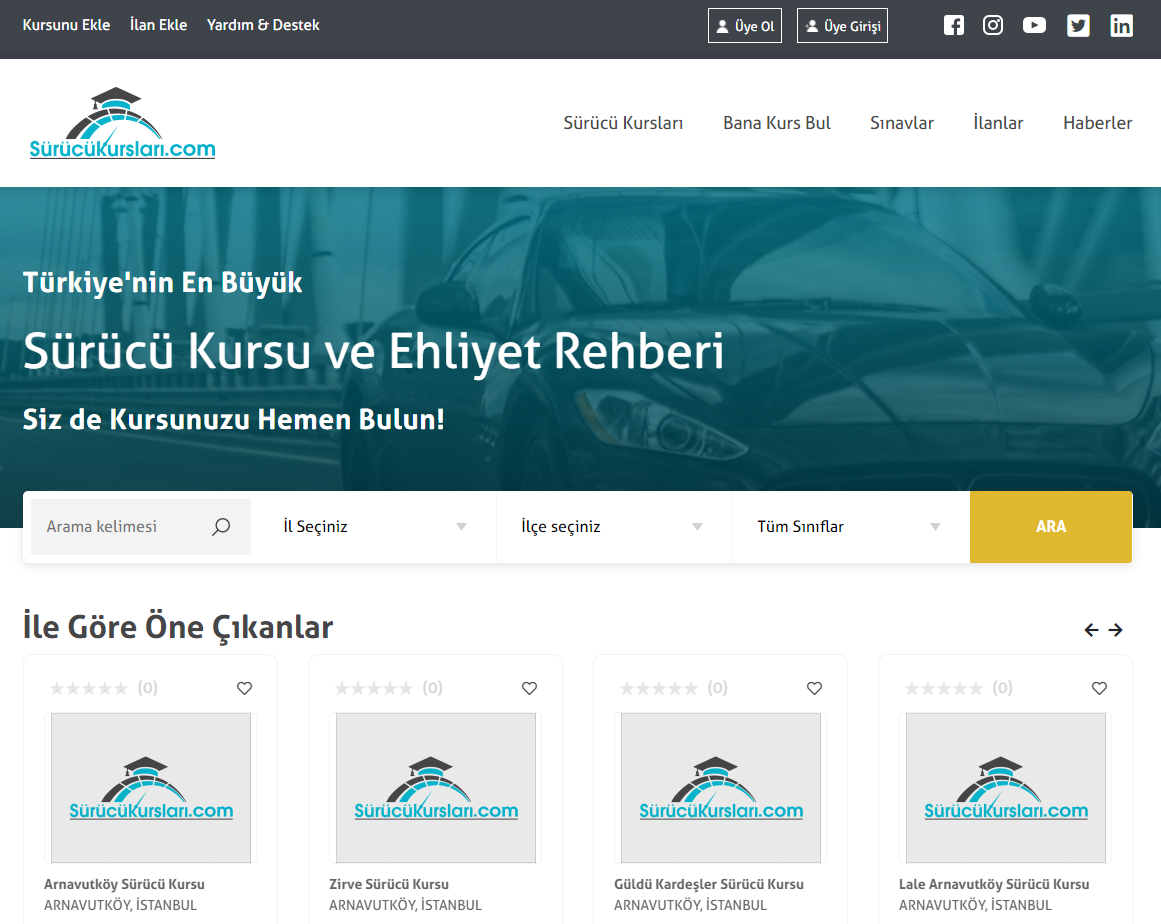Click ARNAVUTKÖY, İSTANBUL under Zirve Sürücü Kursu
This screenshot has width=1161, height=924.
[405, 905]
